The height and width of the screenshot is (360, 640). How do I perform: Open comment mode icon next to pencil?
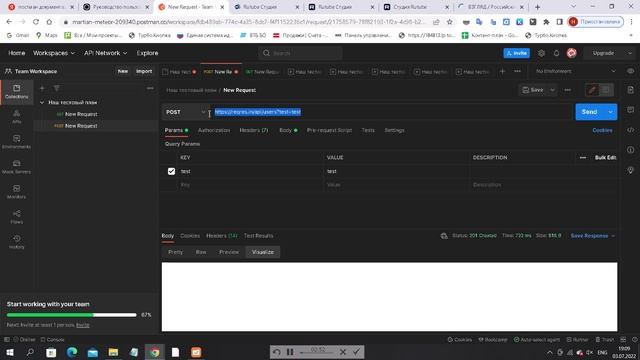[606, 90]
